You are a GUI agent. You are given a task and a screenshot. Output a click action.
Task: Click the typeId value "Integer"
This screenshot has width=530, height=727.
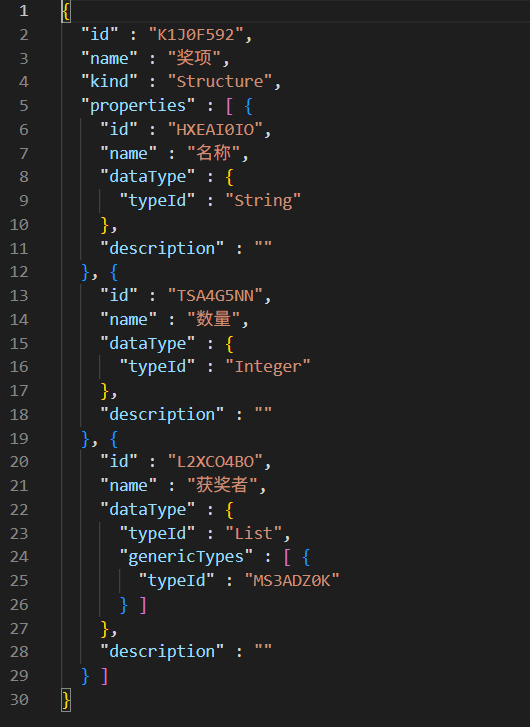tap(268, 367)
